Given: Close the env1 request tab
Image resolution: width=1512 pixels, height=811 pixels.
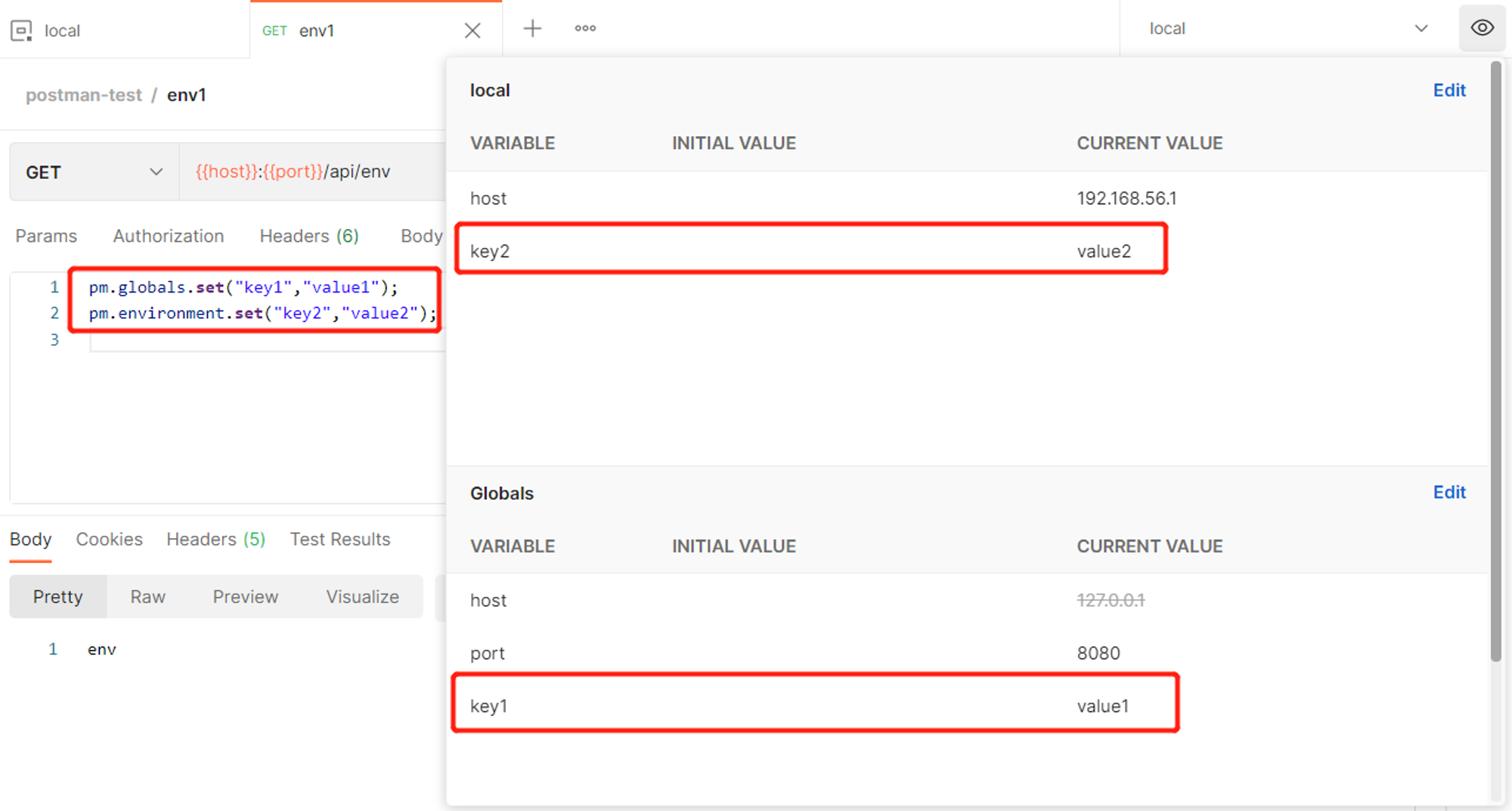Looking at the screenshot, I should click(472, 30).
